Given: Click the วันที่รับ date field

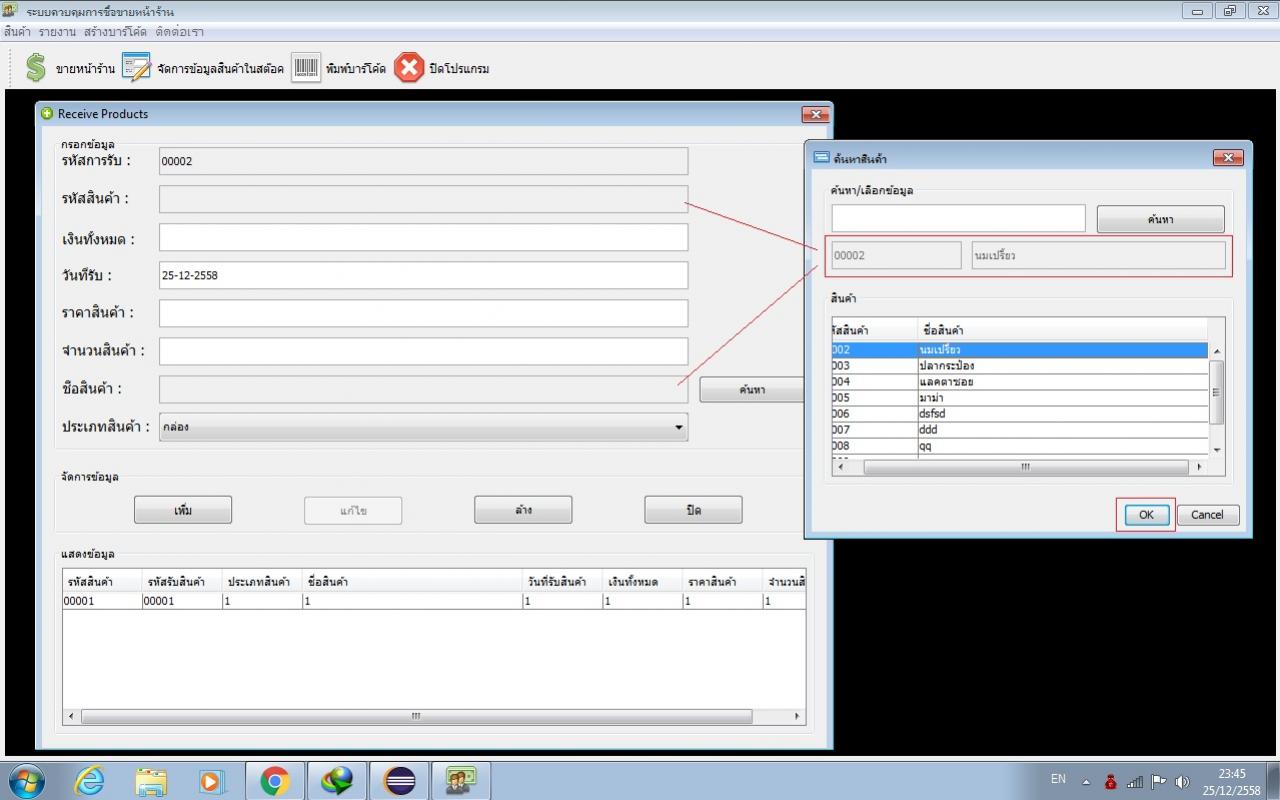Looking at the screenshot, I should coord(423,275).
